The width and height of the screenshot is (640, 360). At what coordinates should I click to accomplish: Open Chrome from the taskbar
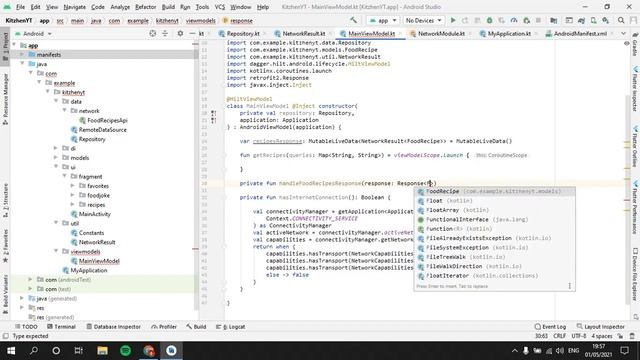tap(149, 350)
